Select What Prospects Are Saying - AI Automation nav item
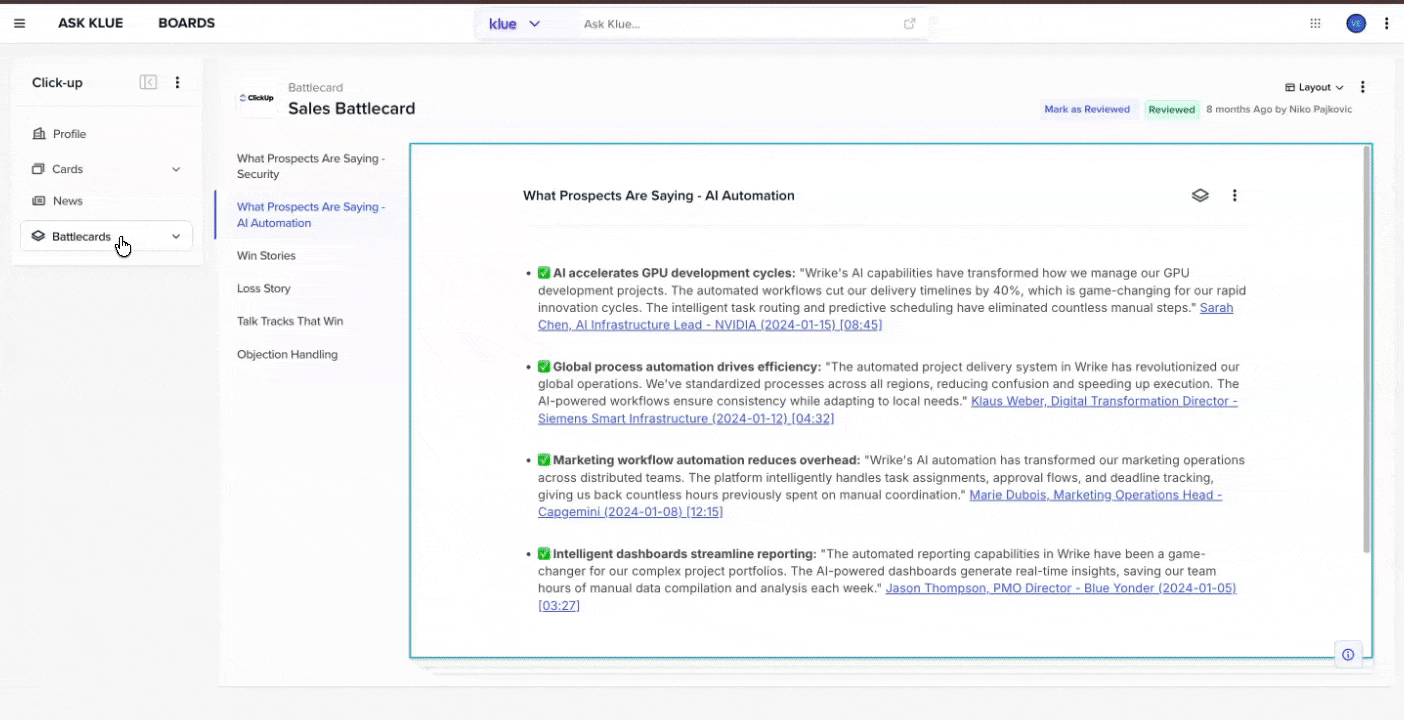 click(x=311, y=215)
